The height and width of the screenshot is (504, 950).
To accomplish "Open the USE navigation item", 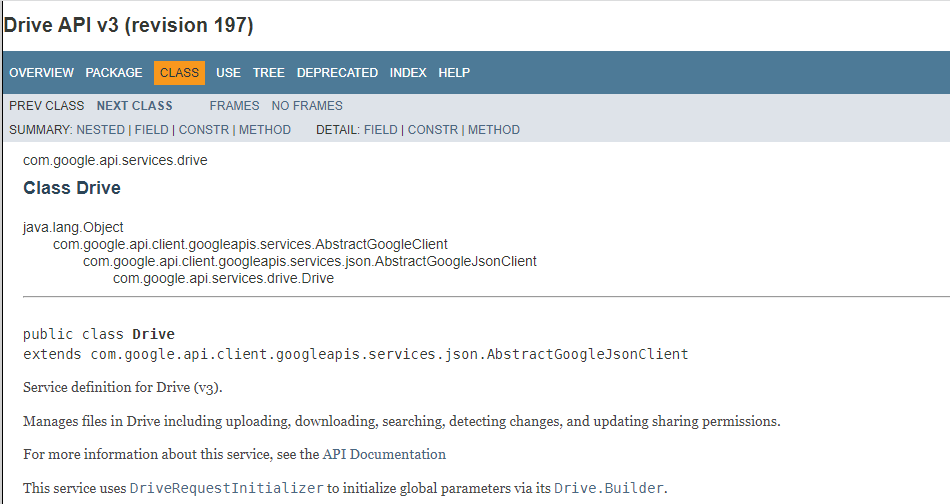I will pyautogui.click(x=228, y=73).
